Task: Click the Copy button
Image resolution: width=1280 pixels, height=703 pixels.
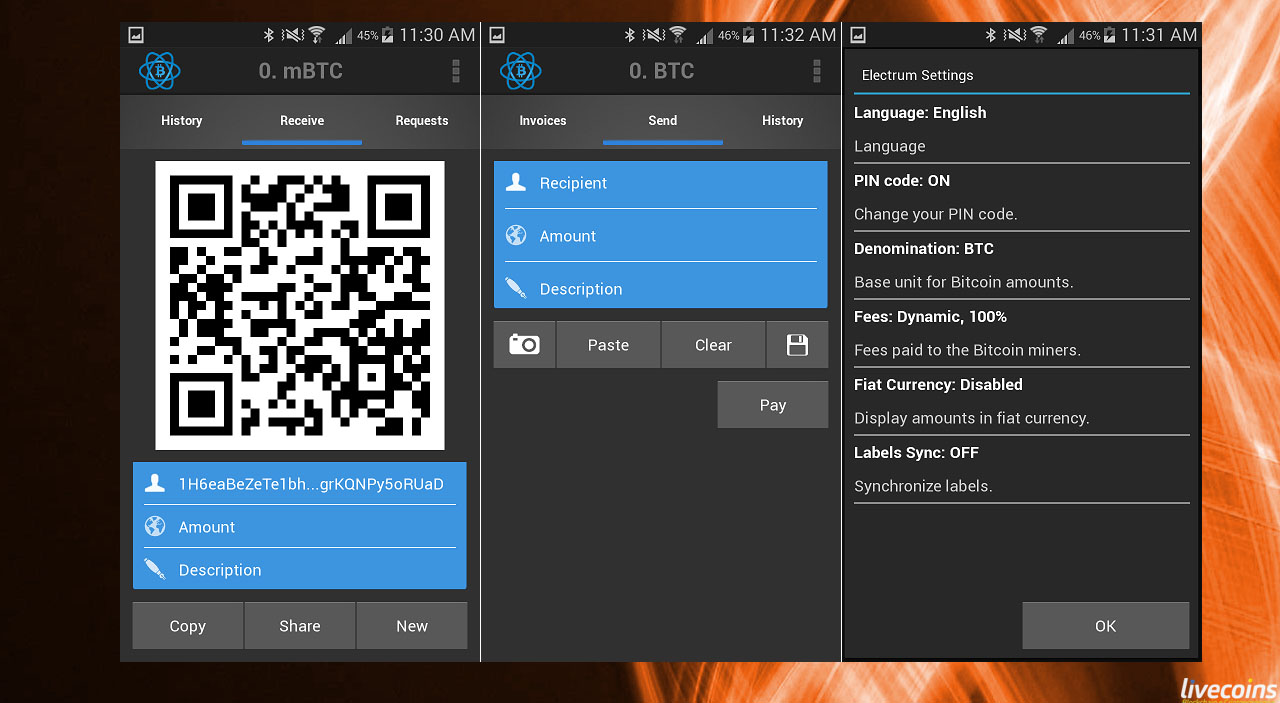Action: click(188, 626)
